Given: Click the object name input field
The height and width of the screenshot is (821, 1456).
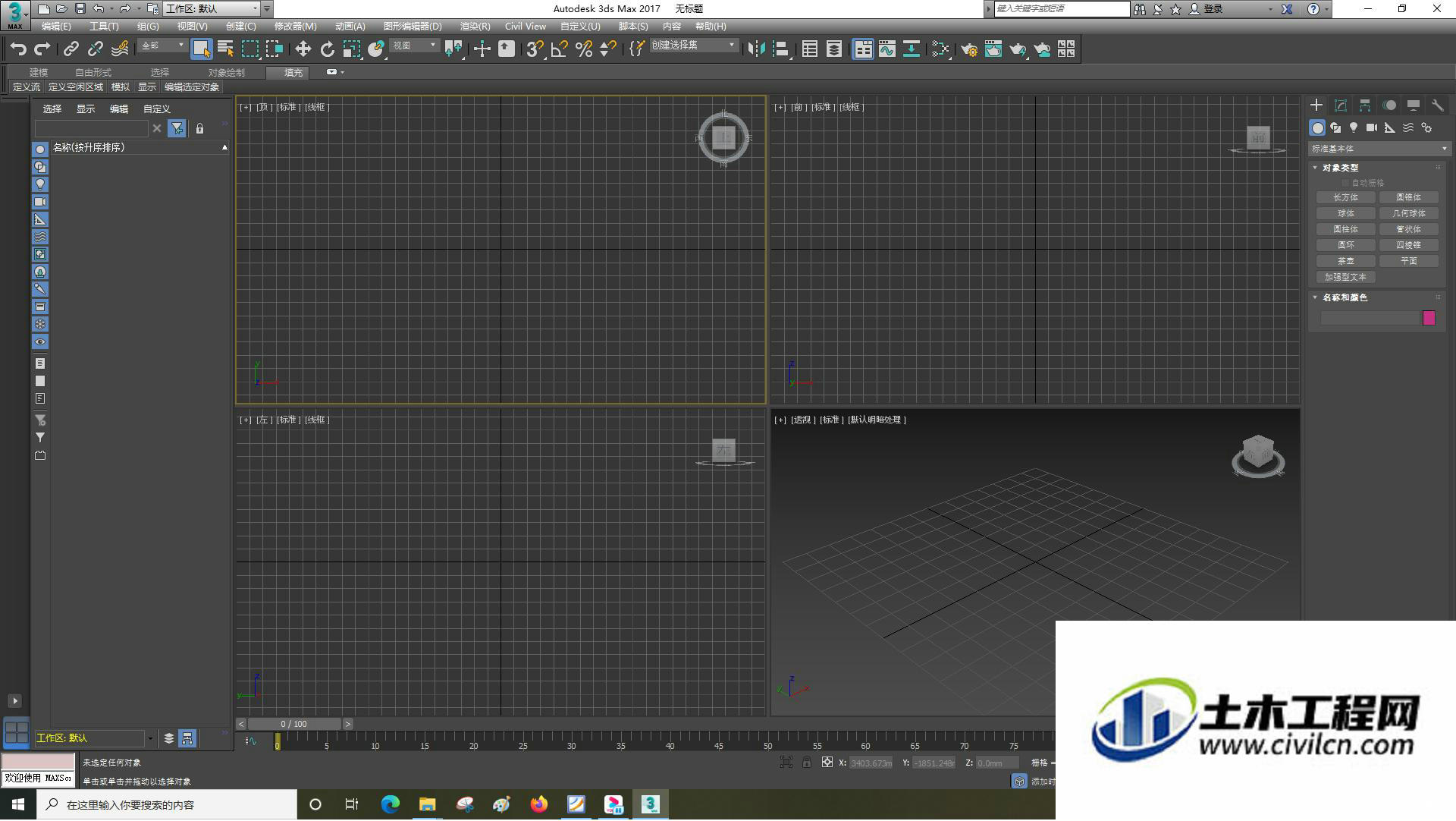Looking at the screenshot, I should [x=1370, y=319].
